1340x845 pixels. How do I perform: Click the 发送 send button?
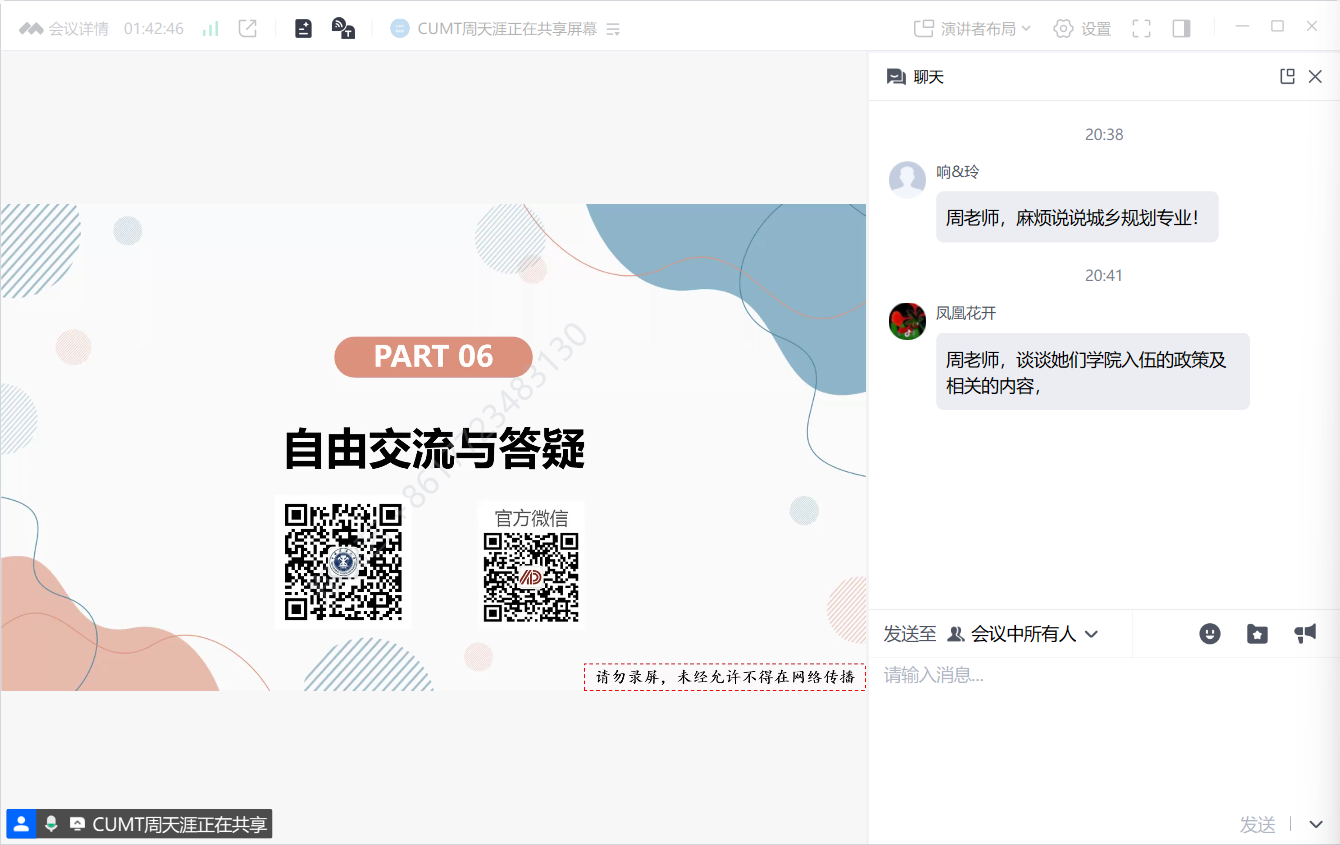tap(1257, 824)
